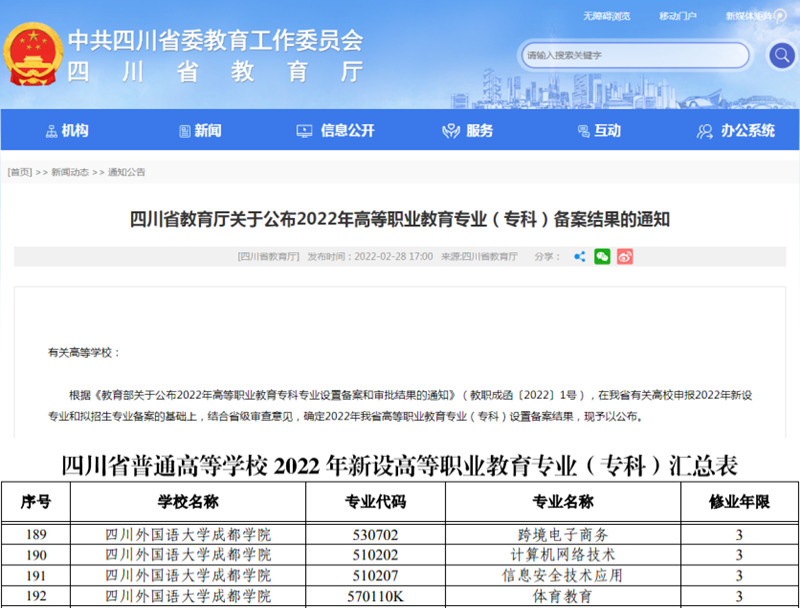This screenshot has width=800, height=608.
Task: Click the 互动 people icon
Action: (582, 131)
